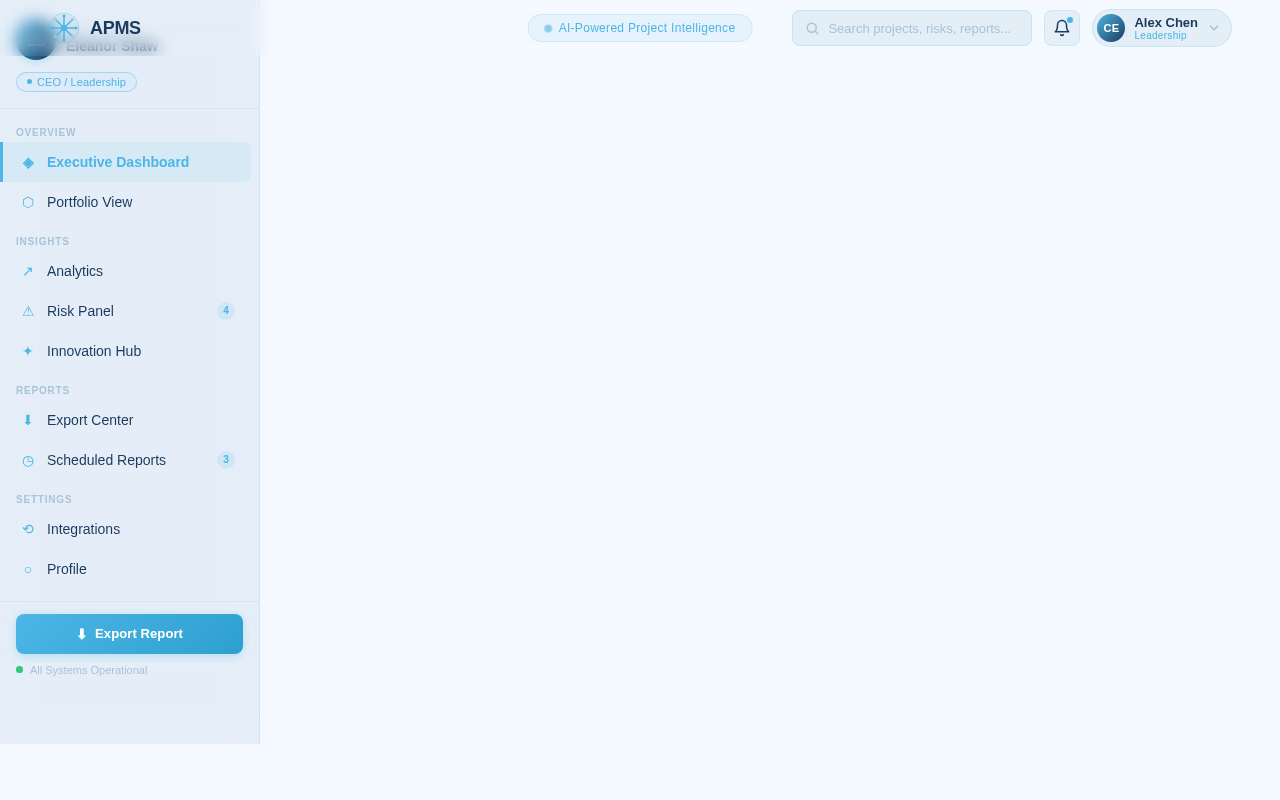1280x800 pixels.
Task: Open the notifications bell
Action: click(x=1061, y=28)
